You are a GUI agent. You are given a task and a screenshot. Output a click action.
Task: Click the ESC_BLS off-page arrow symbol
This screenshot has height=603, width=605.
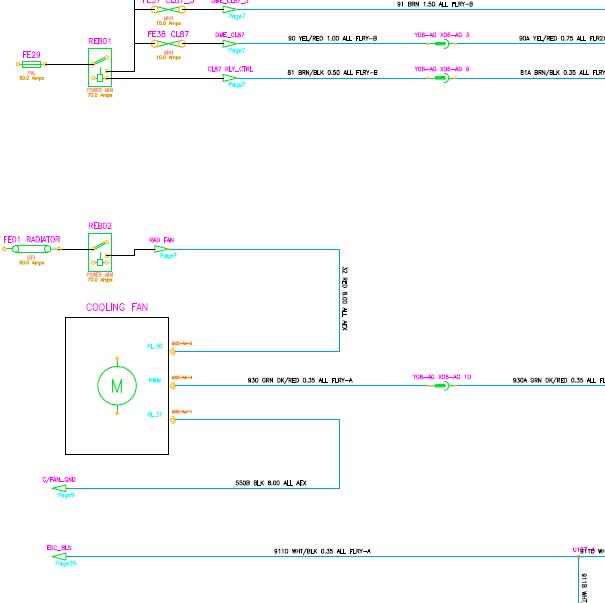(59, 557)
